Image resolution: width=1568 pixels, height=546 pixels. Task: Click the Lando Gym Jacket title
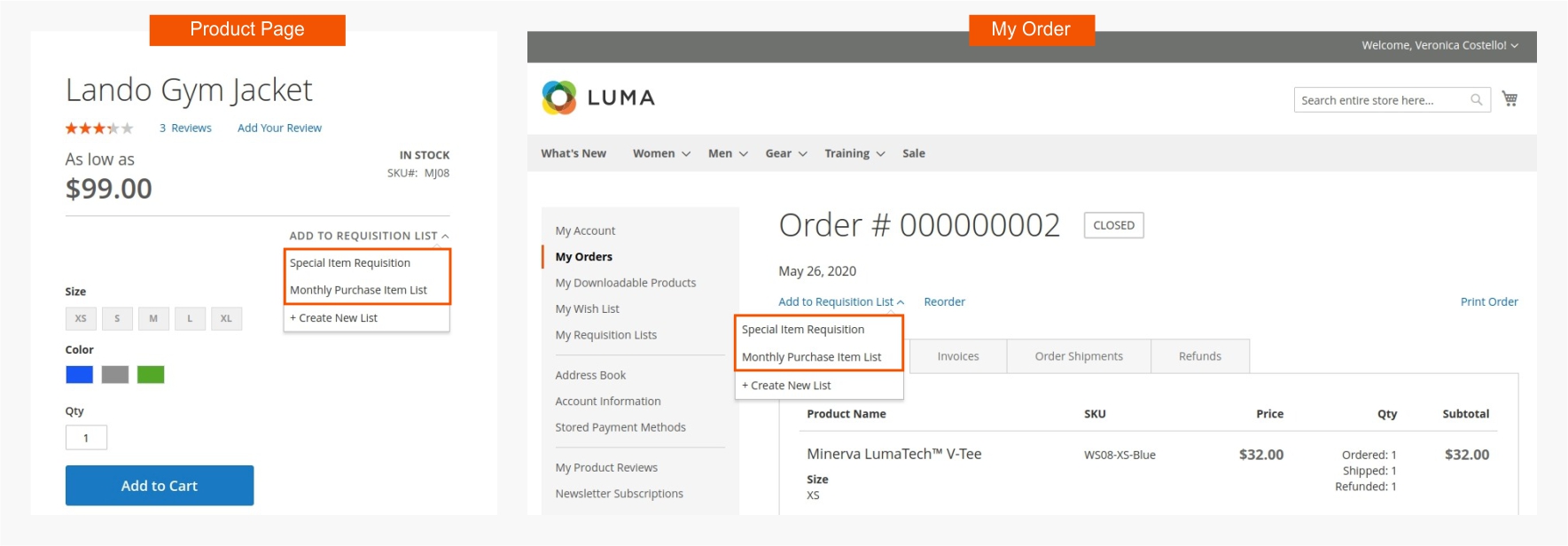pos(189,90)
